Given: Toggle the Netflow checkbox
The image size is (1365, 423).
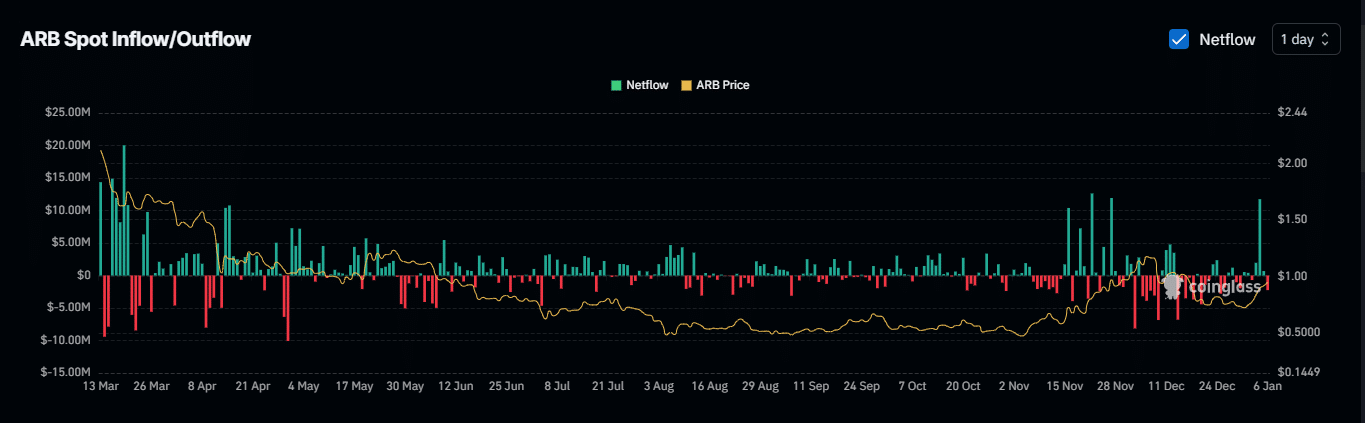Looking at the screenshot, I should [x=1179, y=39].
